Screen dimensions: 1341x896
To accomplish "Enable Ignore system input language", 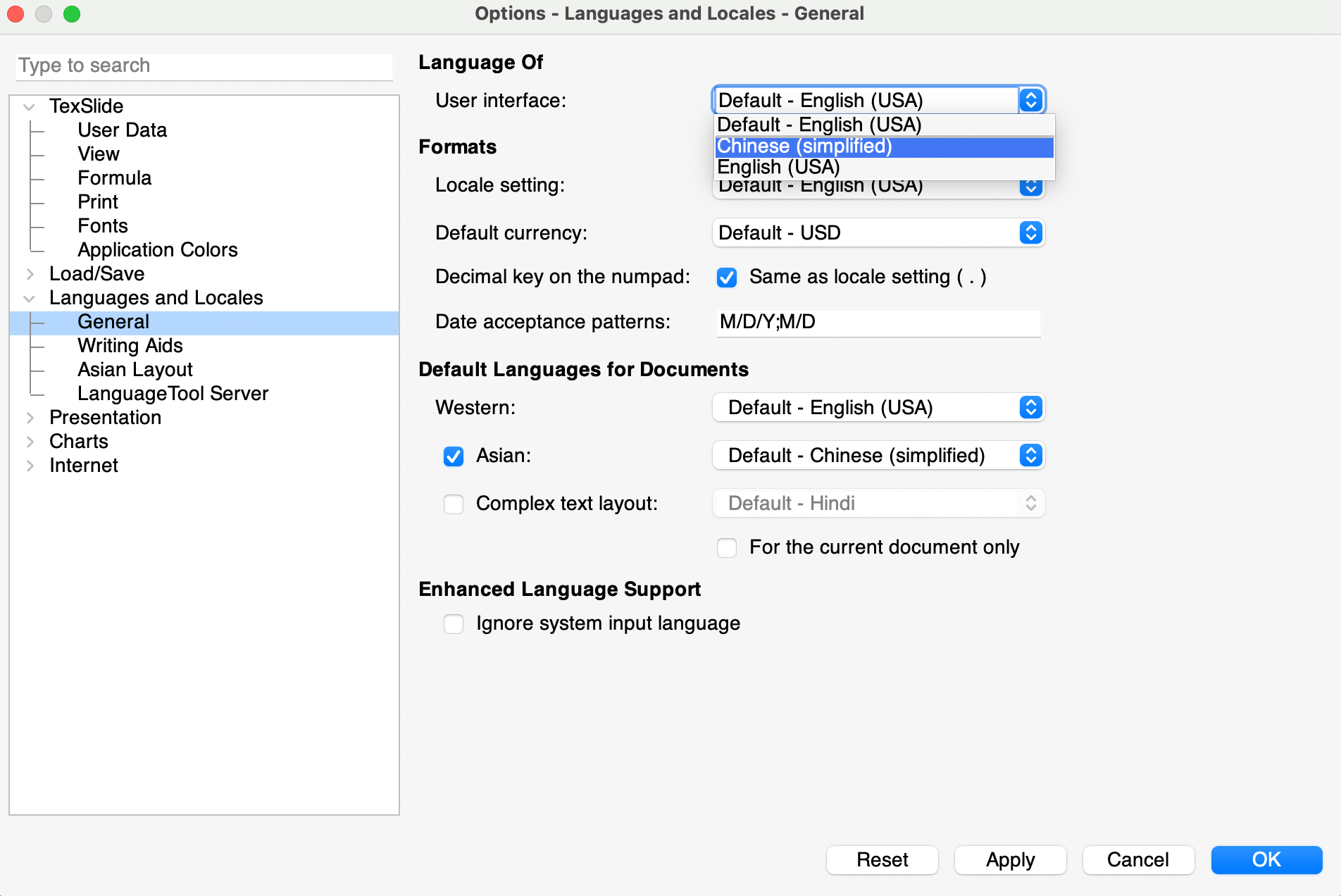I will click(x=454, y=623).
